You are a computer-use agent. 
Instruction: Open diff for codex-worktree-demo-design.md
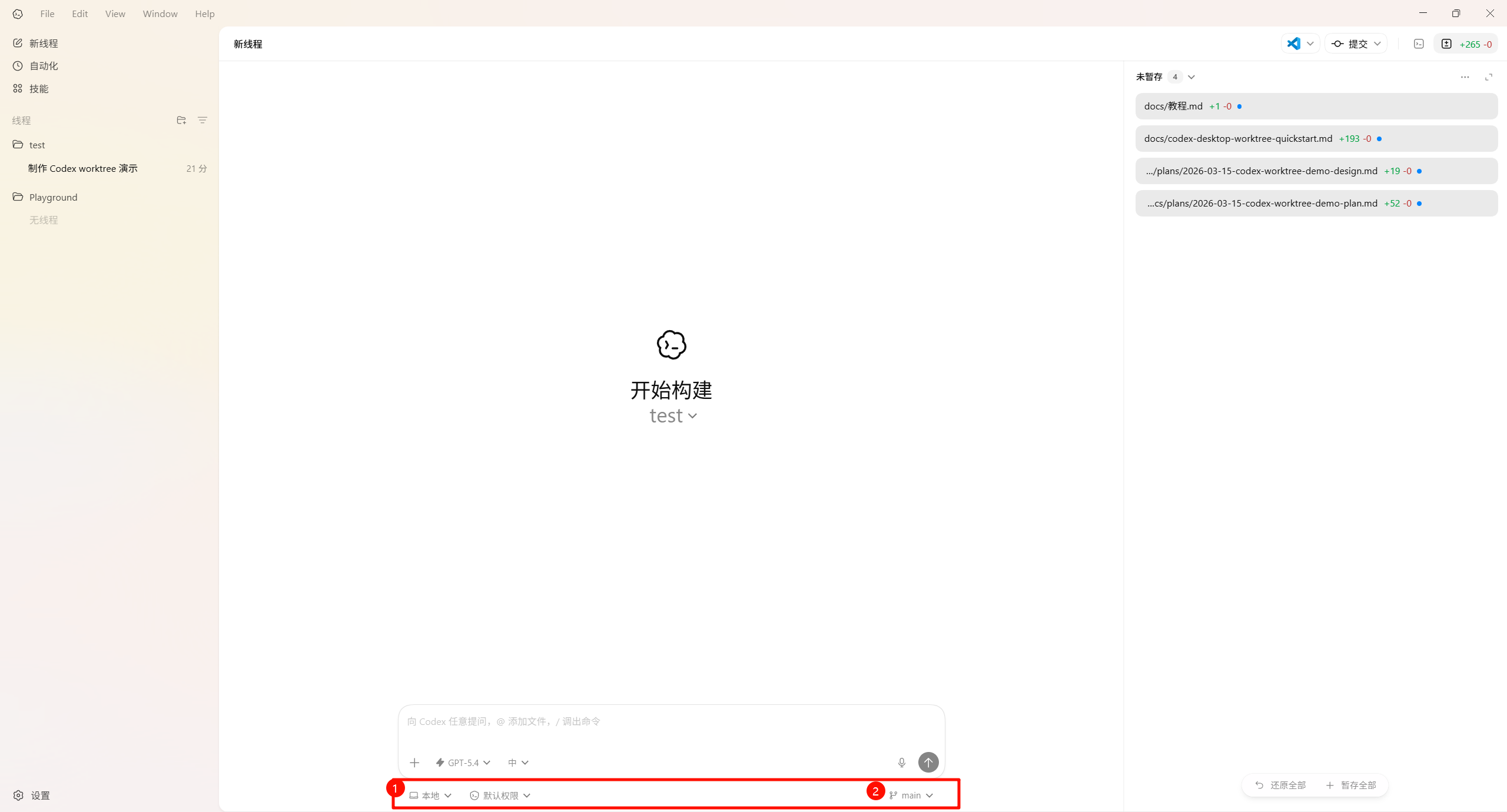point(1316,171)
